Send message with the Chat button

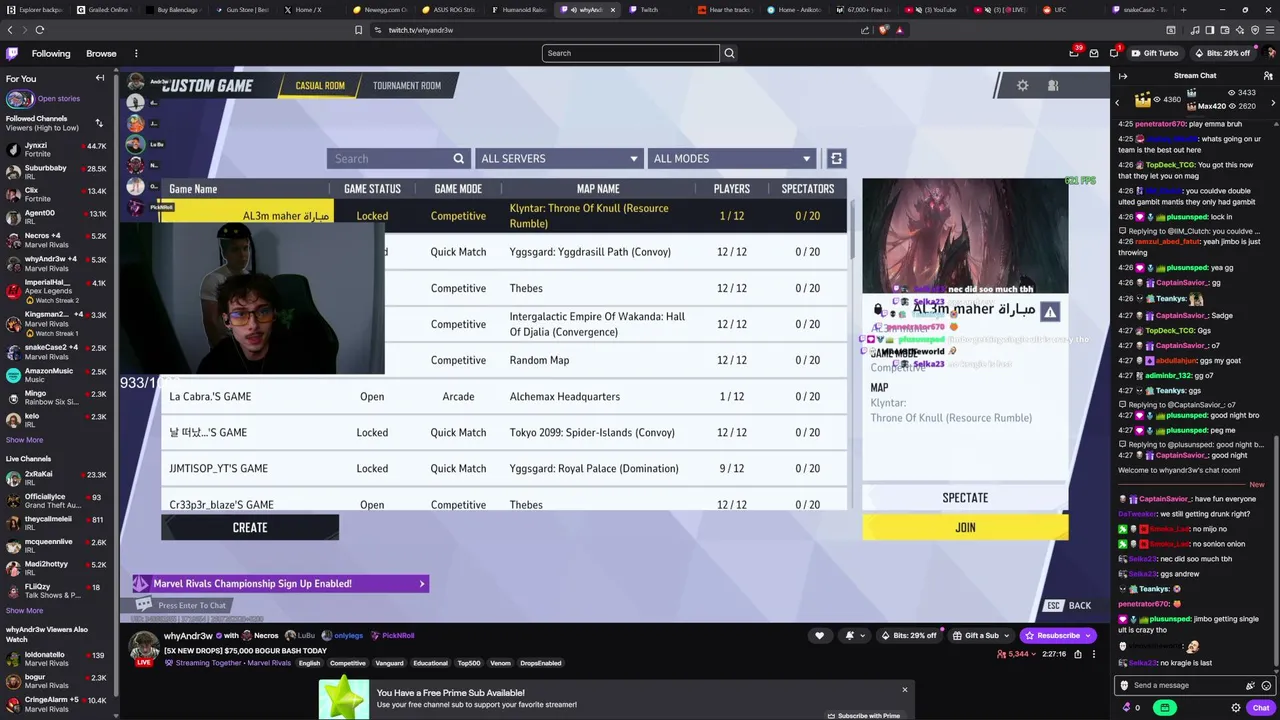tap(1261, 707)
